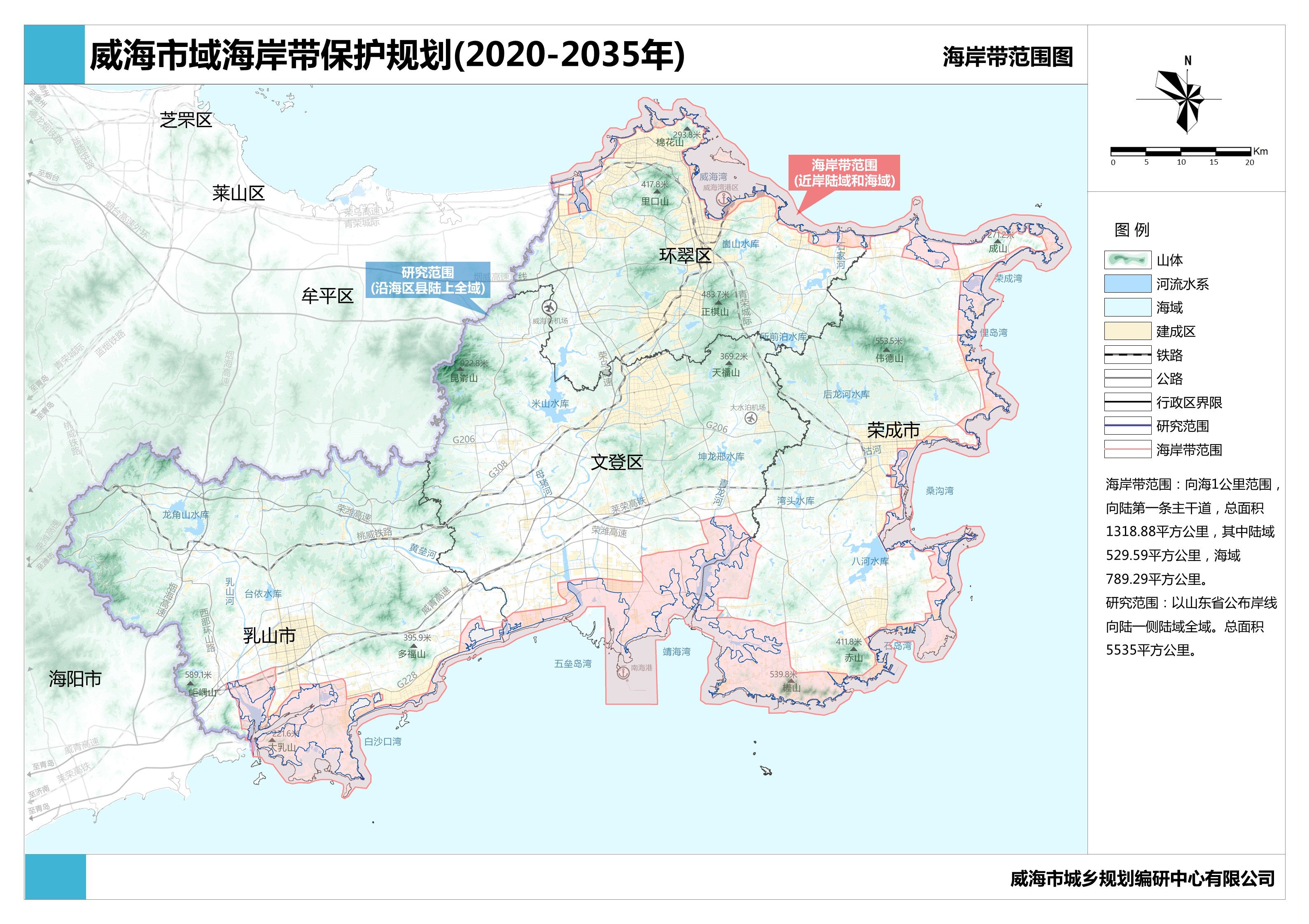This screenshot has height=924, width=1309.
Task: Click the Huancui District label
Action: tap(685, 255)
